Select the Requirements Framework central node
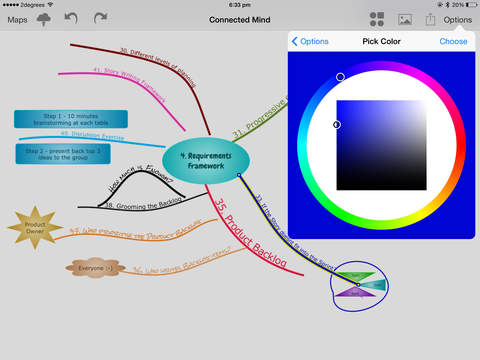The width and height of the screenshot is (480, 360). pyautogui.click(x=206, y=161)
